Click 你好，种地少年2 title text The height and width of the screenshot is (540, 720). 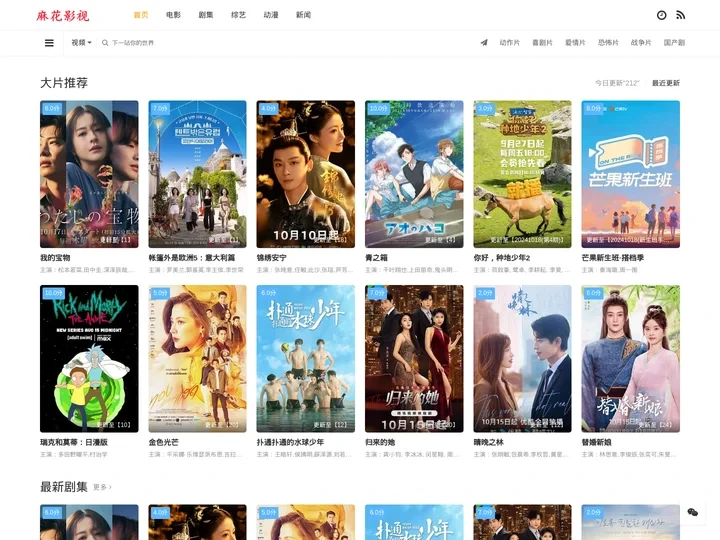[502, 258]
